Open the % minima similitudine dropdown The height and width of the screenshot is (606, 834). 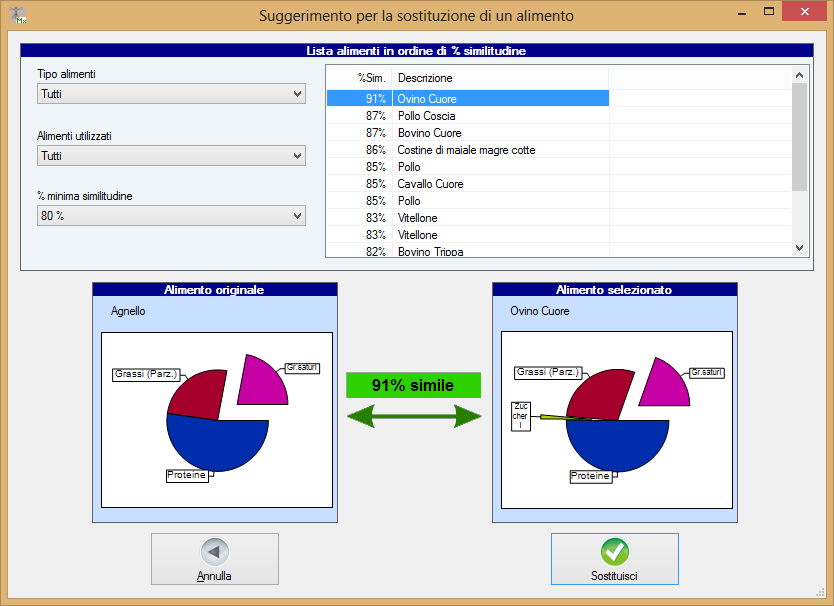pyautogui.click(x=171, y=216)
